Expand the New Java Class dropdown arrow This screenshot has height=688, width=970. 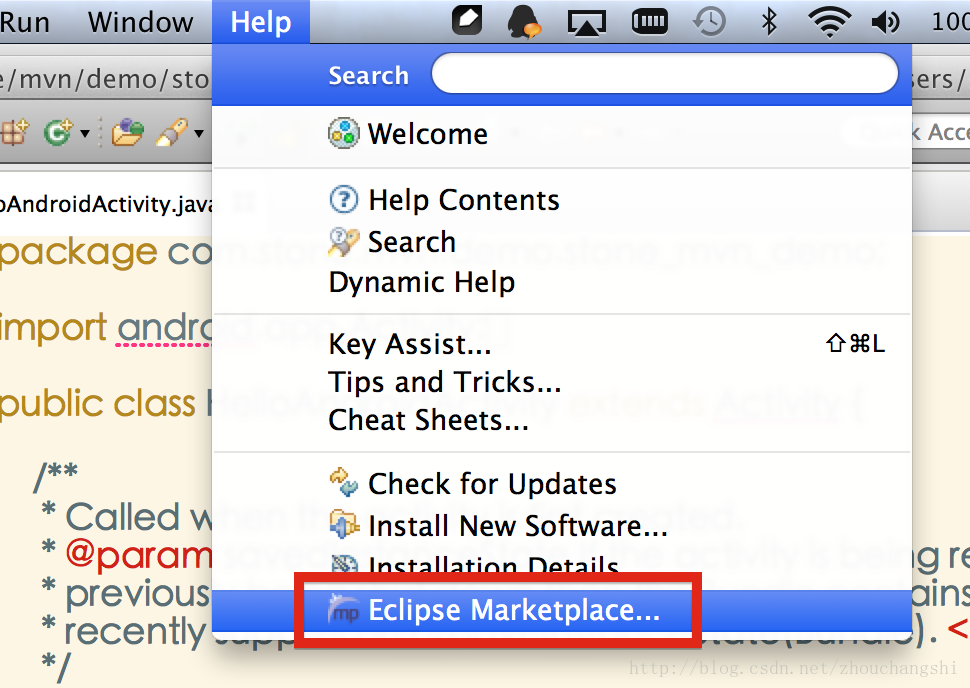pos(85,133)
